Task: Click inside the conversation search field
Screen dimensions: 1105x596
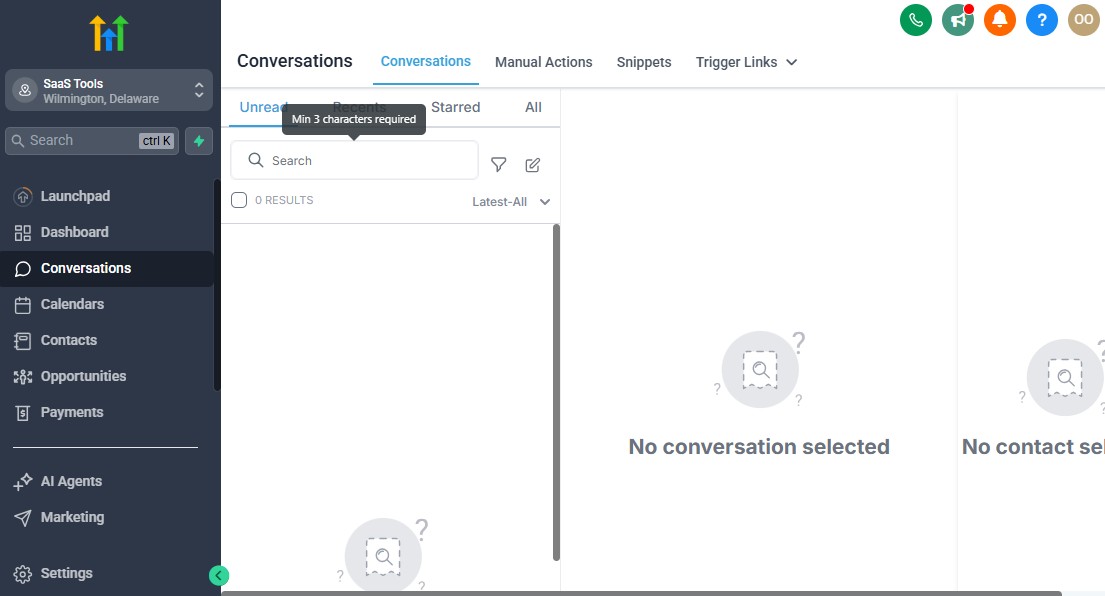Action: point(354,160)
